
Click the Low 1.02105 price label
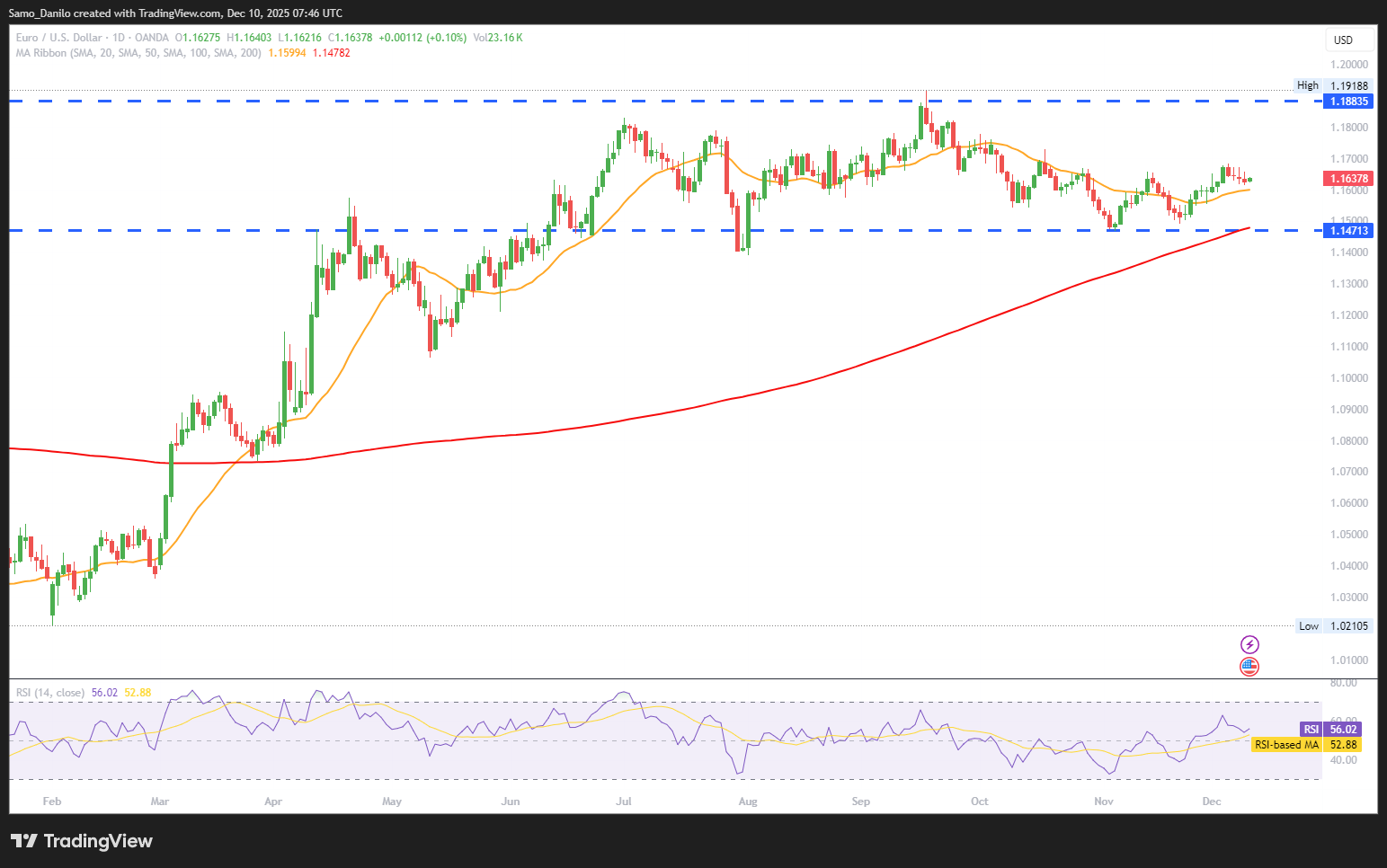click(x=1335, y=626)
